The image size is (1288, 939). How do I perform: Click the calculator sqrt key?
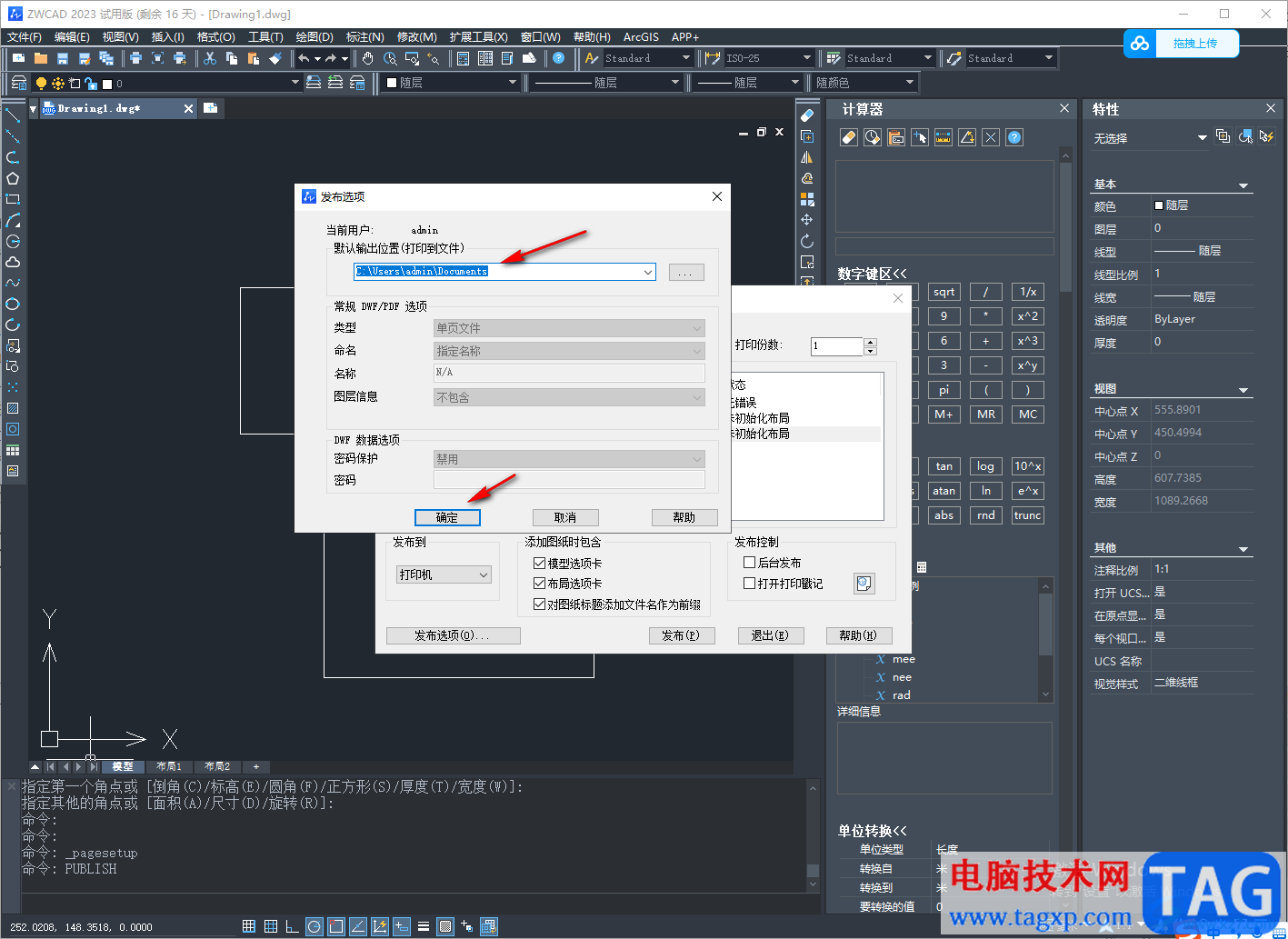[944, 292]
